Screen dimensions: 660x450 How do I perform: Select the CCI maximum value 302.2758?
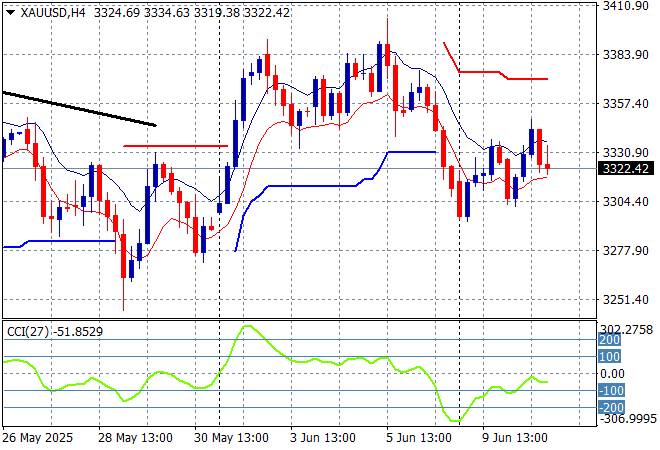coord(626,330)
